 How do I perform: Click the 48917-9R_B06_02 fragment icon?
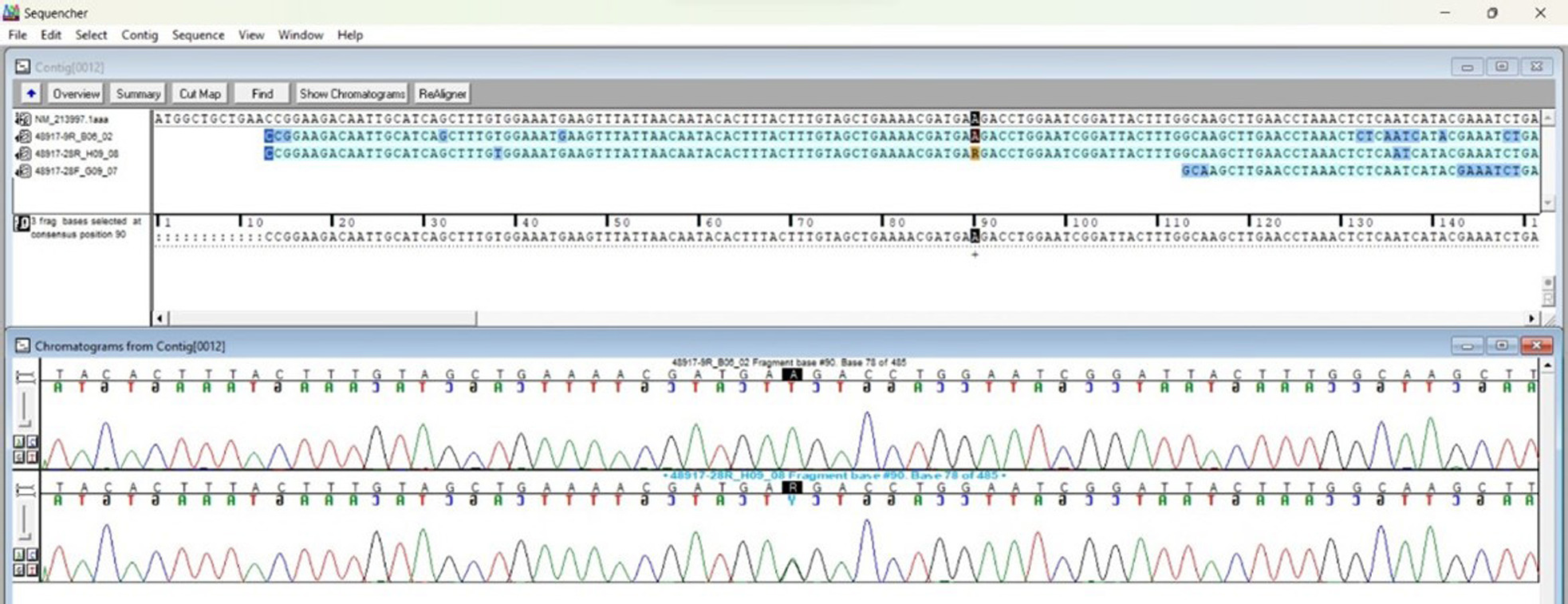(23, 136)
